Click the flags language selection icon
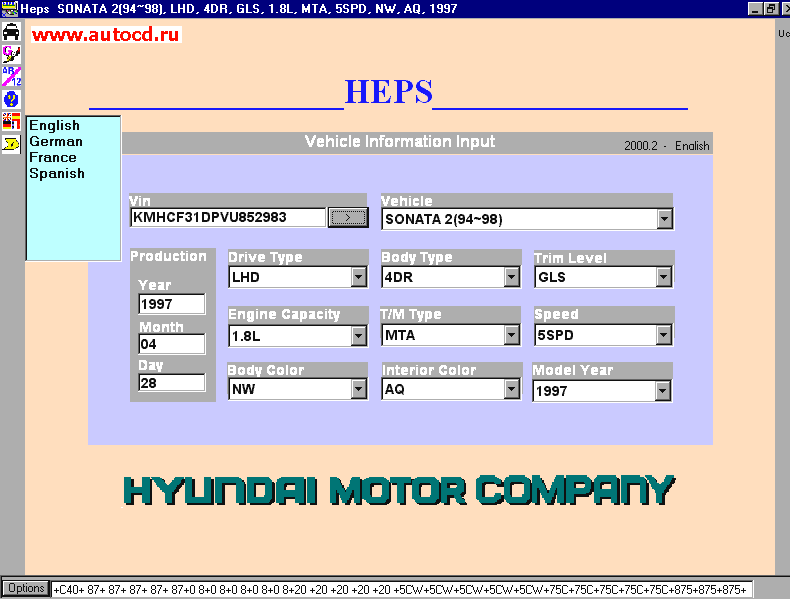 click(11, 121)
